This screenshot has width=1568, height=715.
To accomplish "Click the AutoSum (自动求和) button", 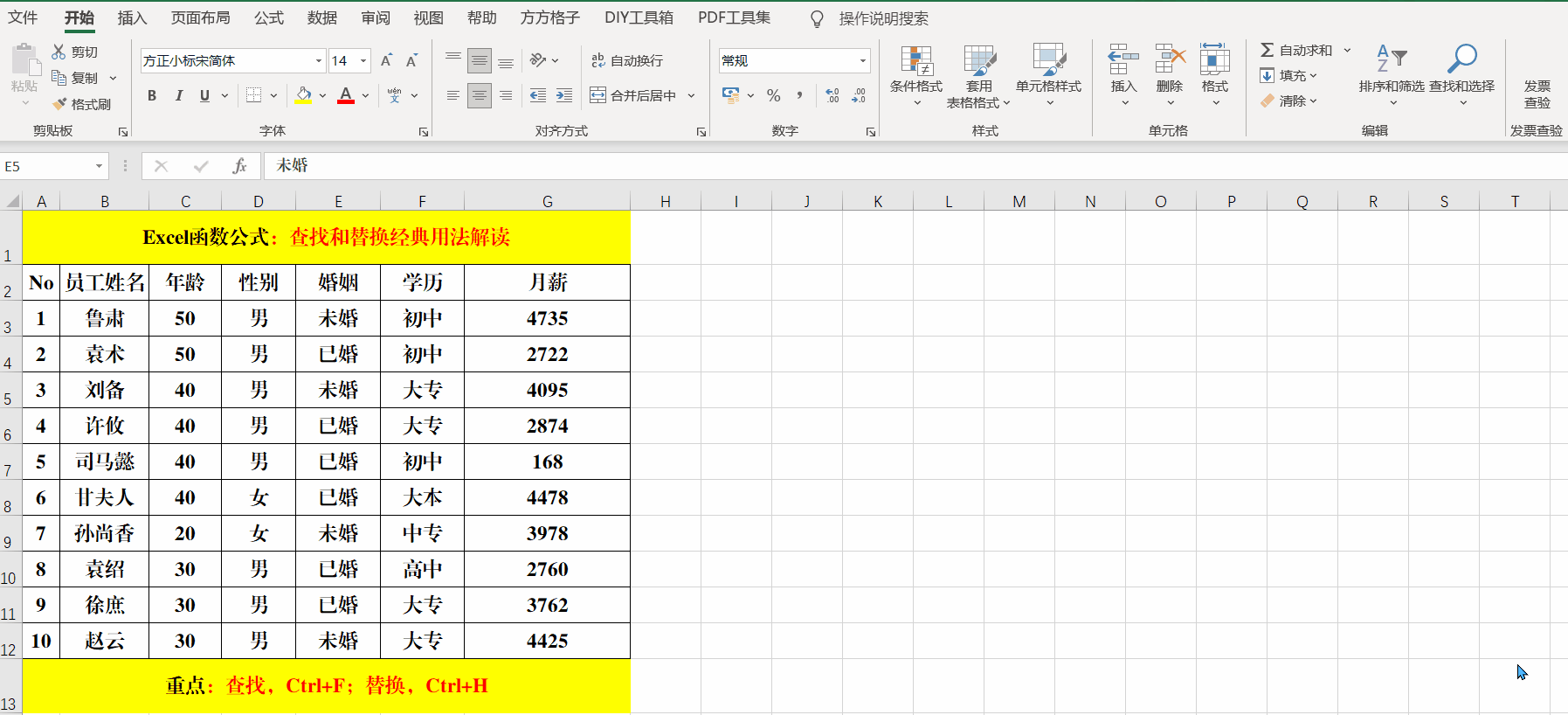I will click(x=1296, y=50).
